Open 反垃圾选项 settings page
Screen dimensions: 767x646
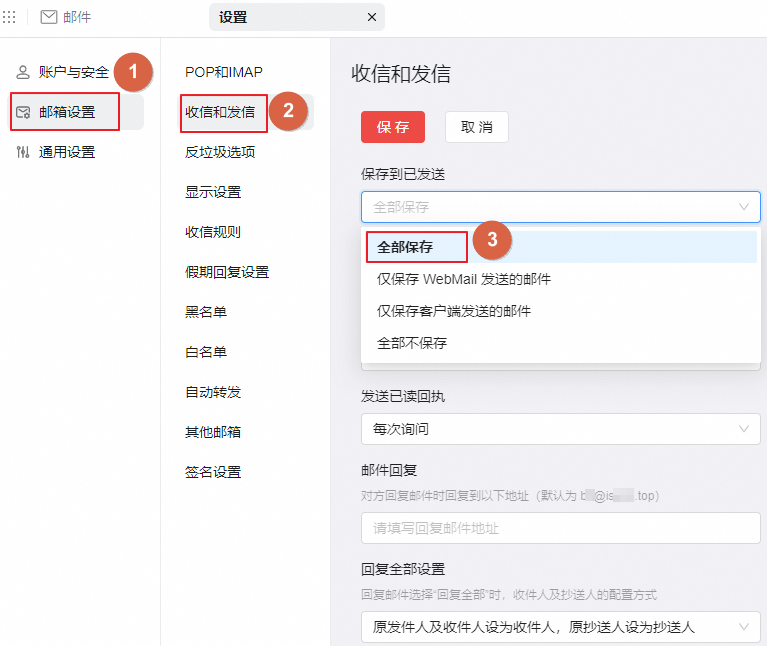click(x=220, y=152)
